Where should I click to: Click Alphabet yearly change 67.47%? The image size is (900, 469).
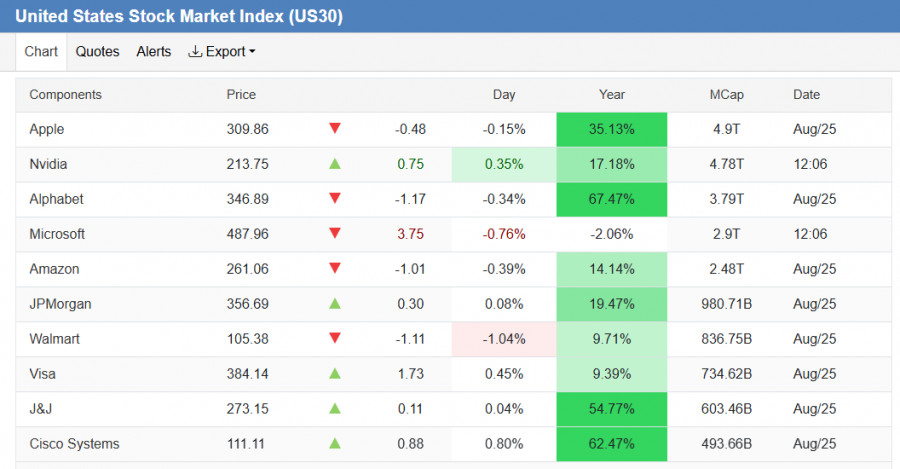point(612,199)
